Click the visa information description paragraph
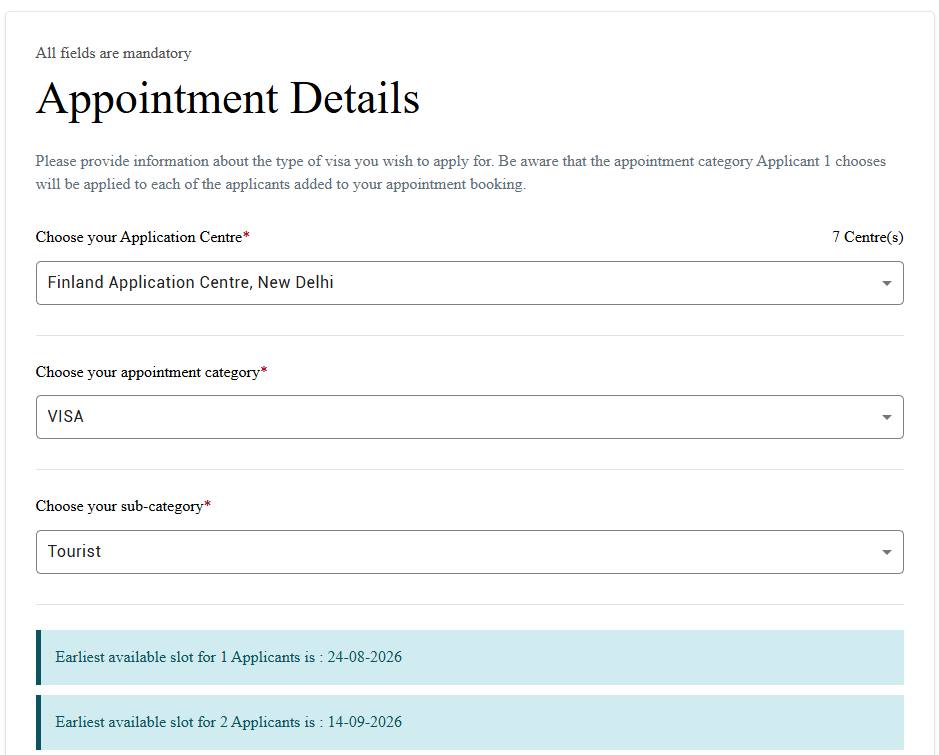The width and height of the screenshot is (939, 755). (x=461, y=172)
